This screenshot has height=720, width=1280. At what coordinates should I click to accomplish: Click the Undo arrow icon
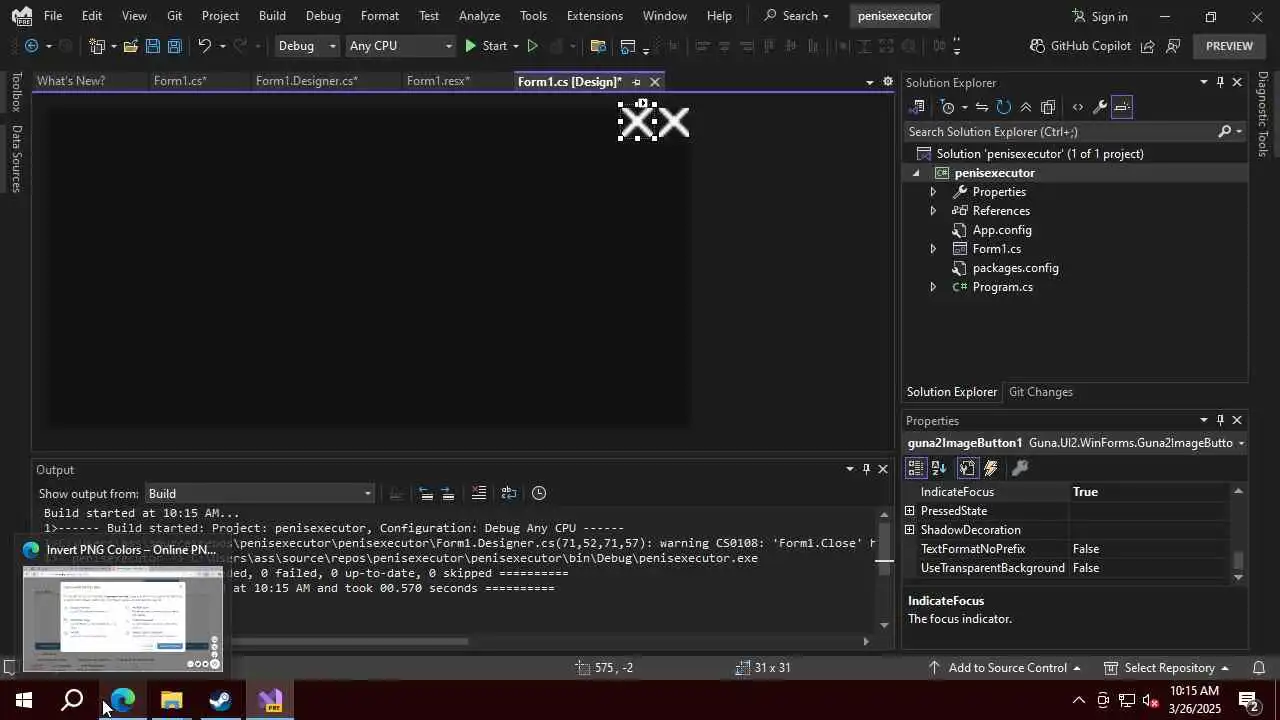204,46
